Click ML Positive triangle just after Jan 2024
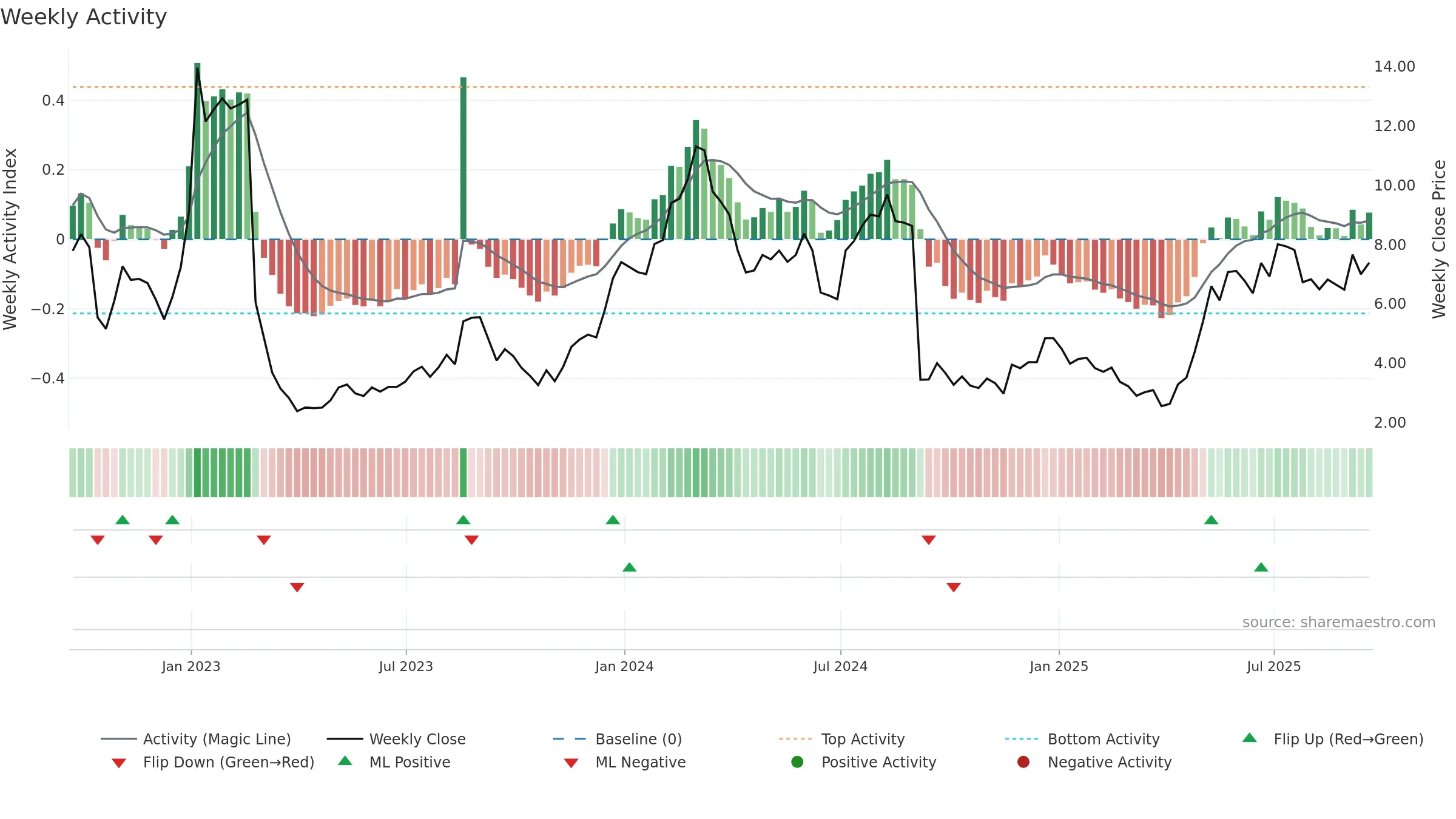Viewport: 1456px width, 819px height. 630,567
